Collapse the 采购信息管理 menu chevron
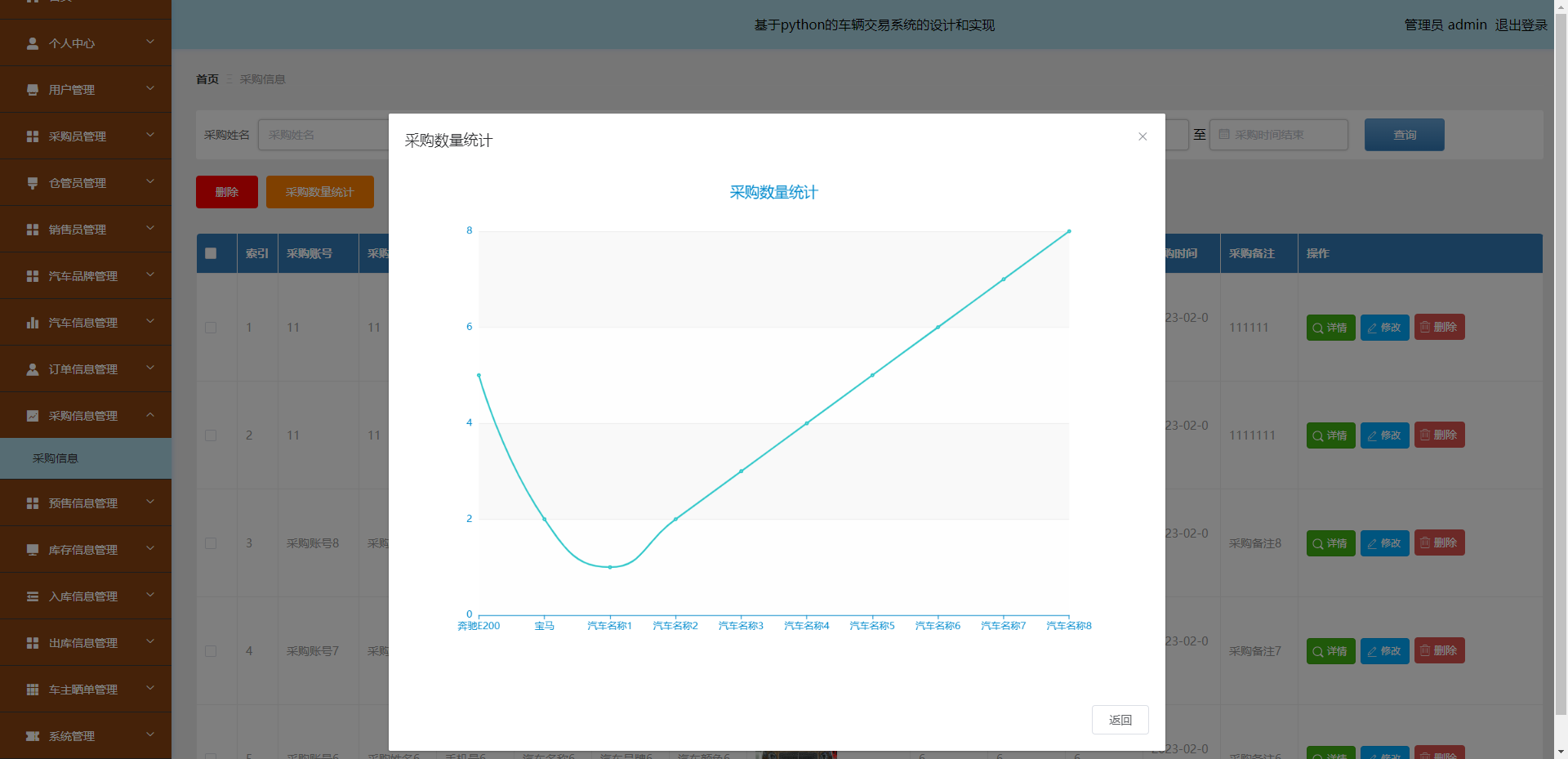1568x759 pixels. (150, 414)
